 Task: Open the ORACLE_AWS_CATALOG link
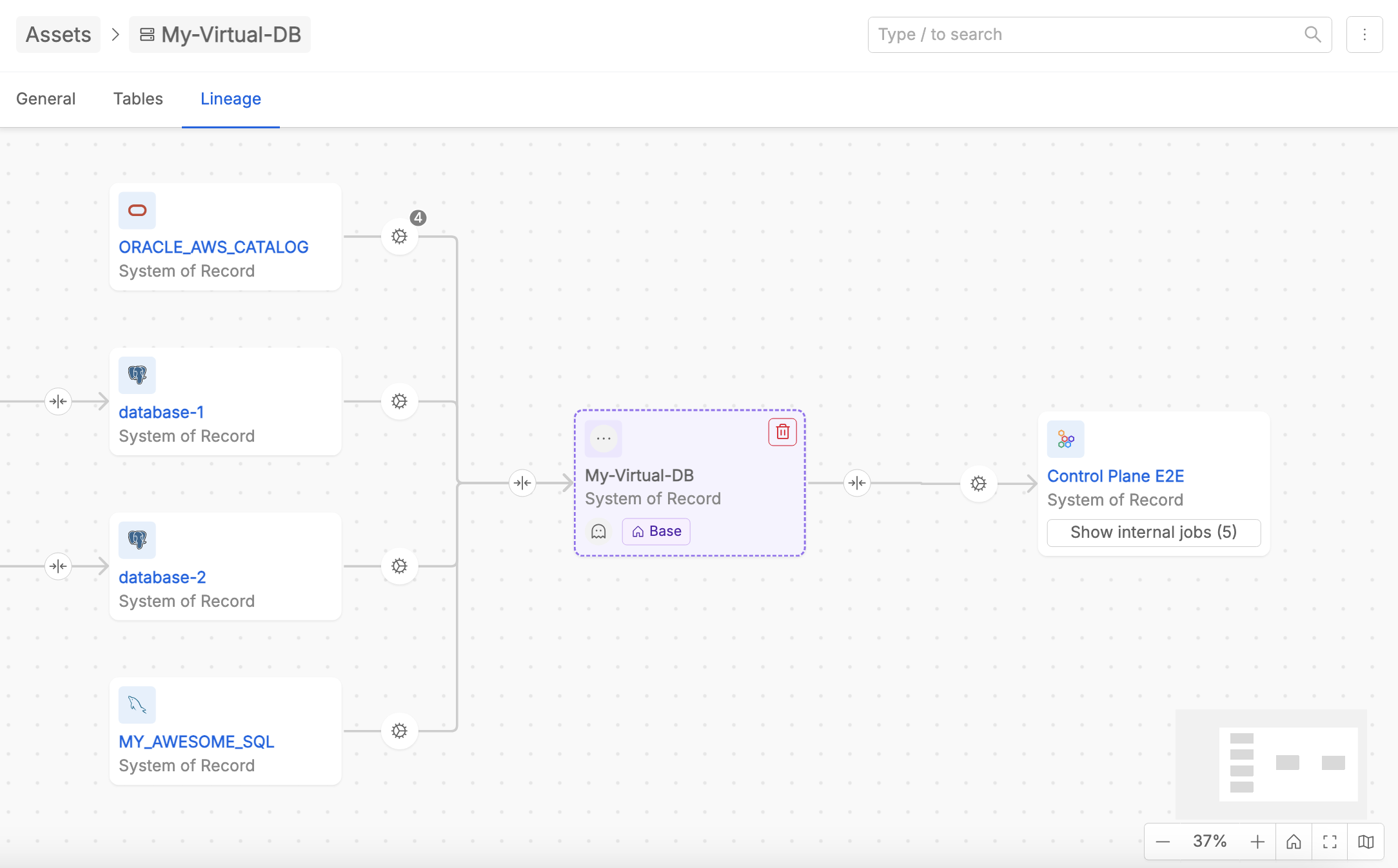click(x=213, y=247)
